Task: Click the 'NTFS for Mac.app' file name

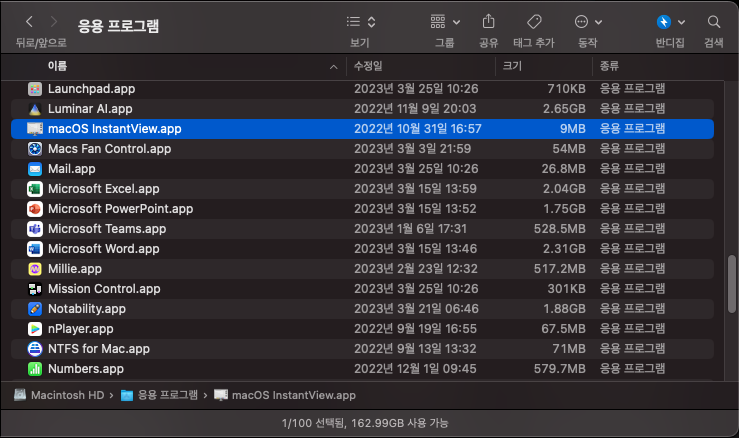Action: [99, 349]
